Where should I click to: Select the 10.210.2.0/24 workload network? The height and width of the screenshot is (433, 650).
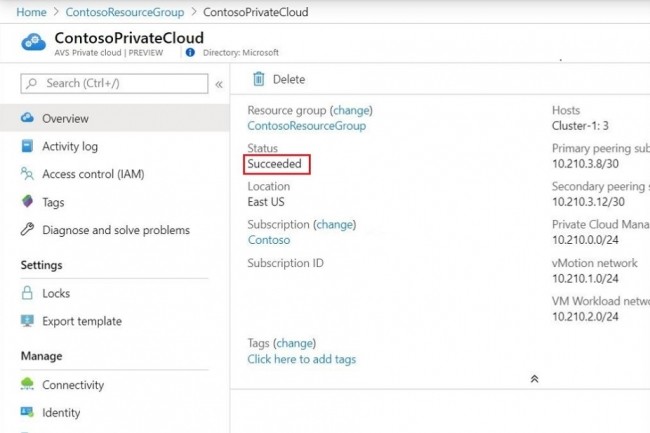point(585,317)
